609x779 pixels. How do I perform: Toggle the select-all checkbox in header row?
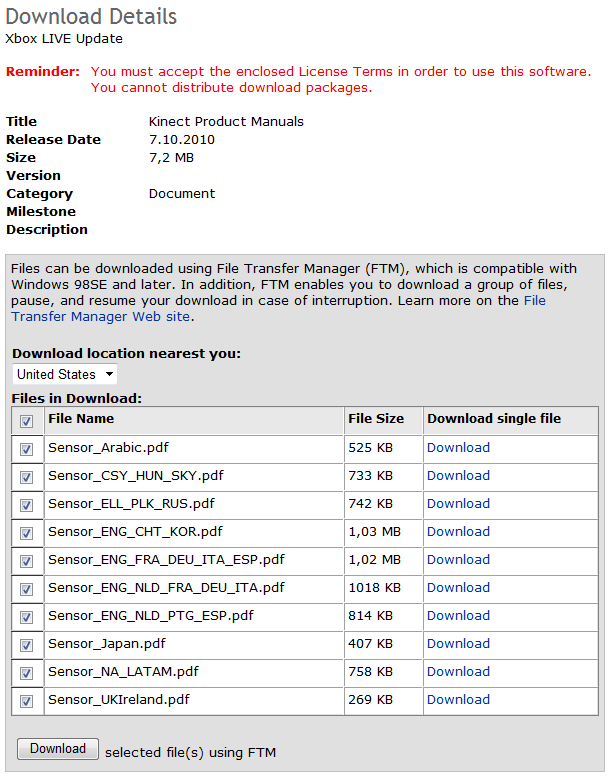click(26, 422)
